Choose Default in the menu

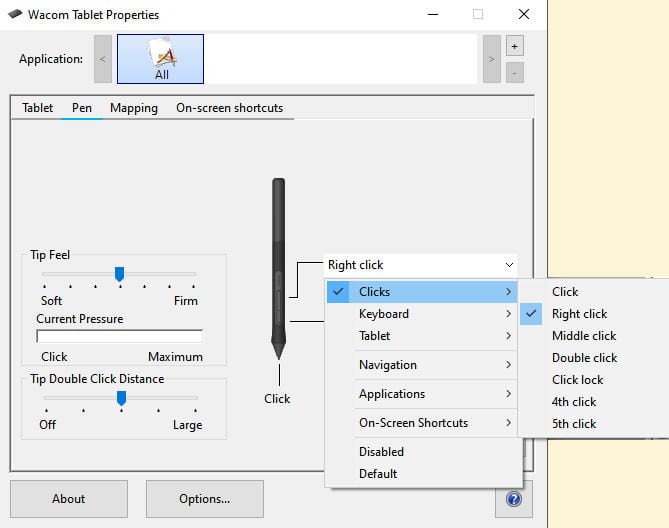[x=422, y=474]
